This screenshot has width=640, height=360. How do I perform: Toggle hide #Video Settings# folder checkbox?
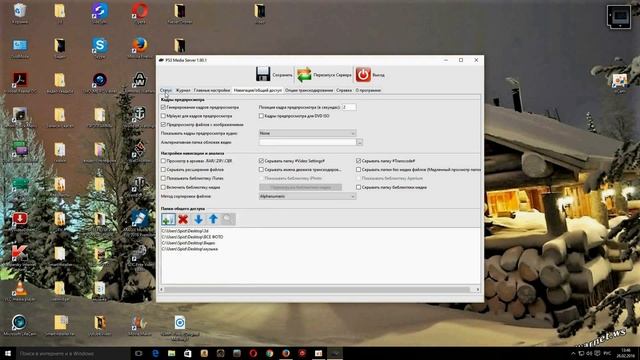[x=261, y=161]
